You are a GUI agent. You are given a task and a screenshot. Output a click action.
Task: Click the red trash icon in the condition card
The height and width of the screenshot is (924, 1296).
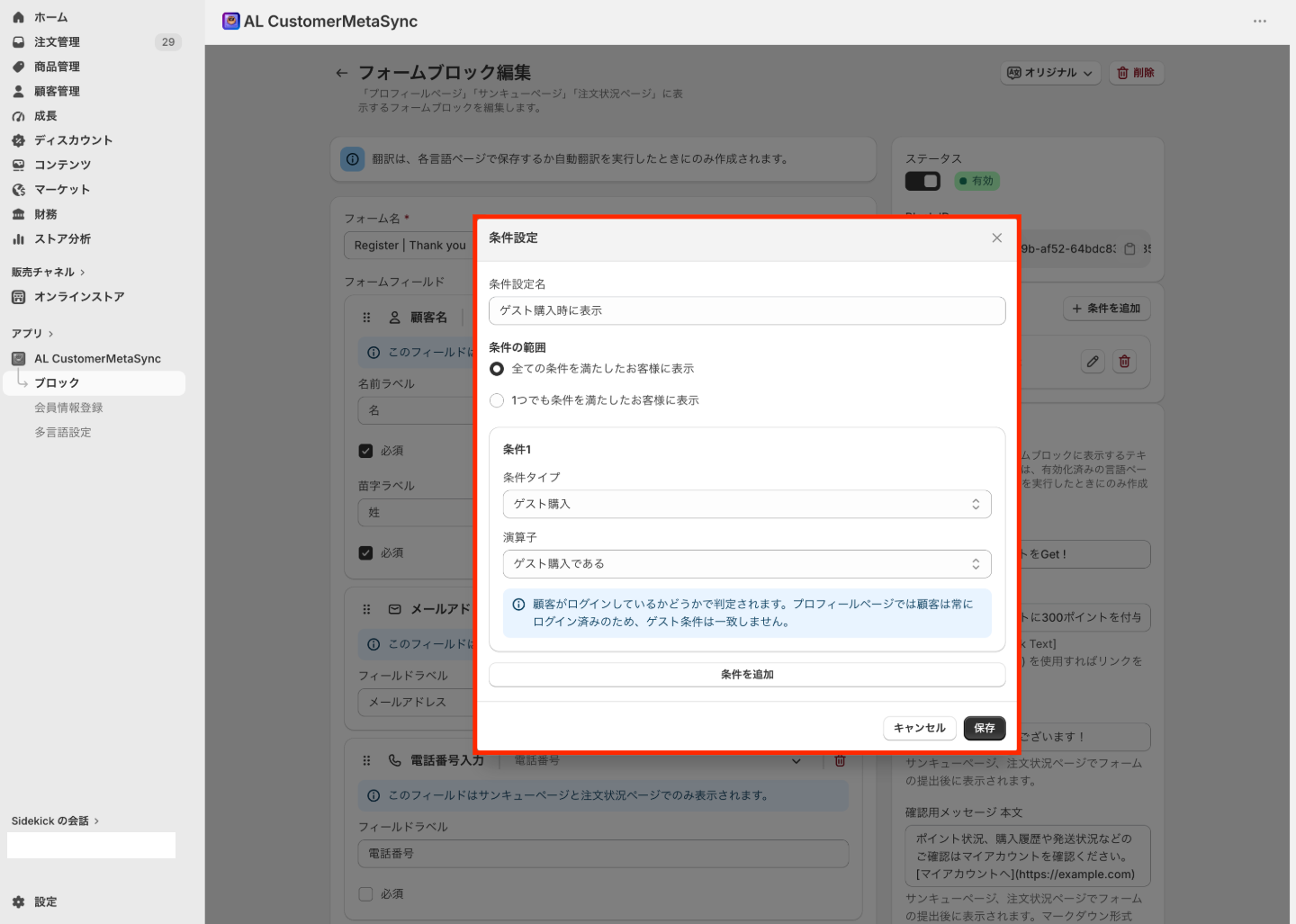(x=1124, y=361)
